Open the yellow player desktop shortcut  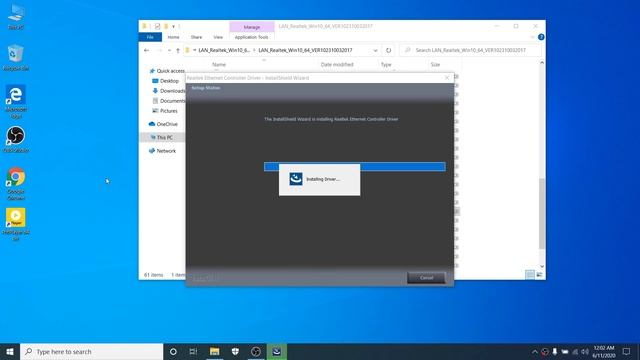click(16, 224)
